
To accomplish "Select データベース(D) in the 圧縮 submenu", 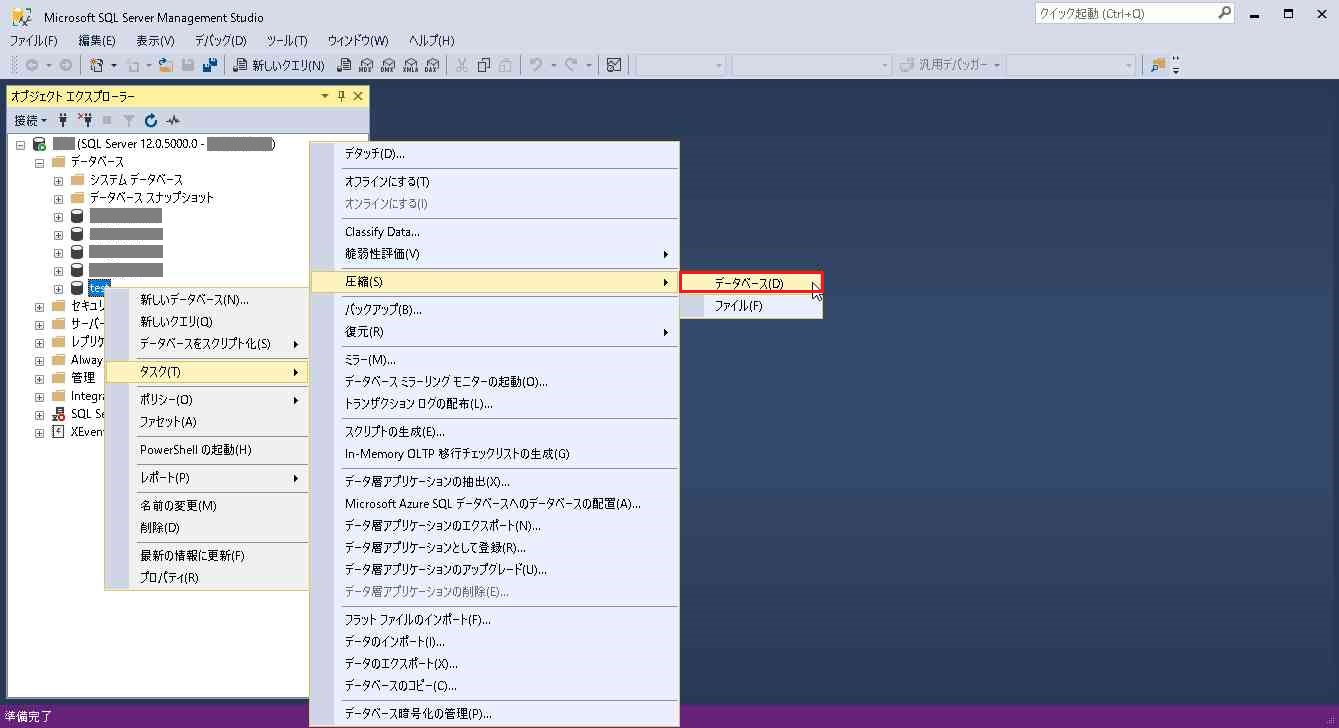I will coord(751,283).
